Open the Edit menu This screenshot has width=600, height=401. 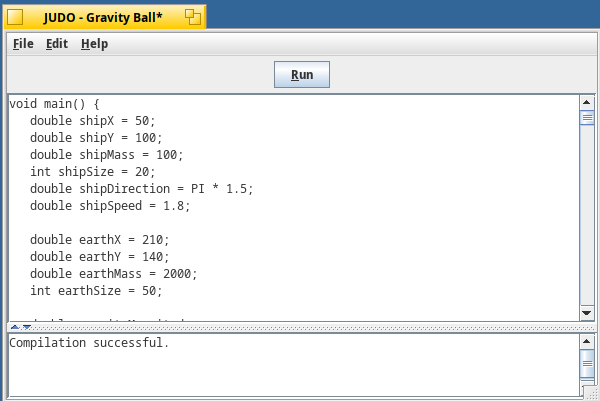pyautogui.click(x=57, y=44)
